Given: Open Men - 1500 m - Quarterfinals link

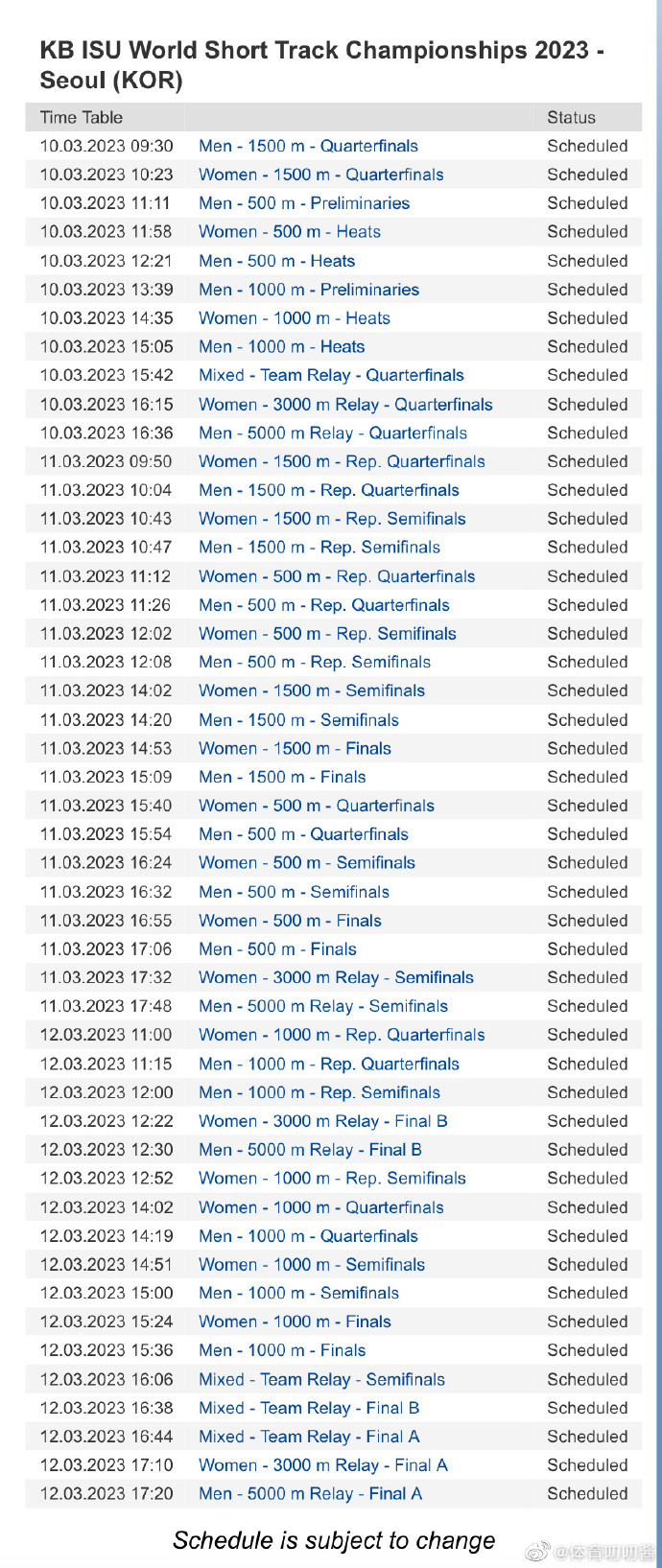Looking at the screenshot, I should click(x=308, y=146).
